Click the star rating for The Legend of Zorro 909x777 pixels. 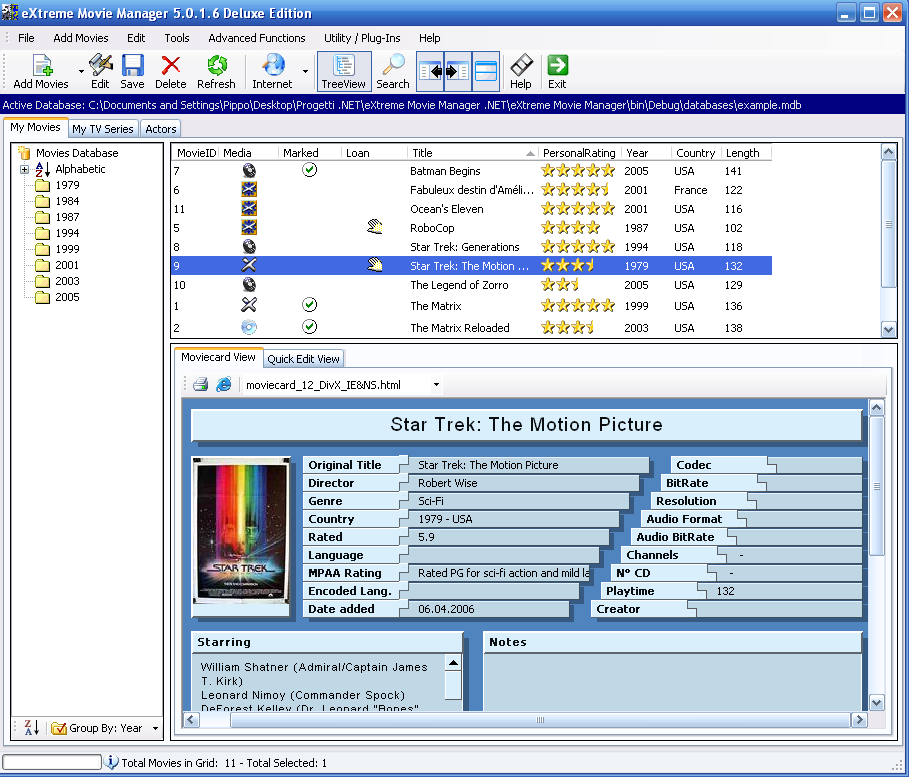pos(560,285)
